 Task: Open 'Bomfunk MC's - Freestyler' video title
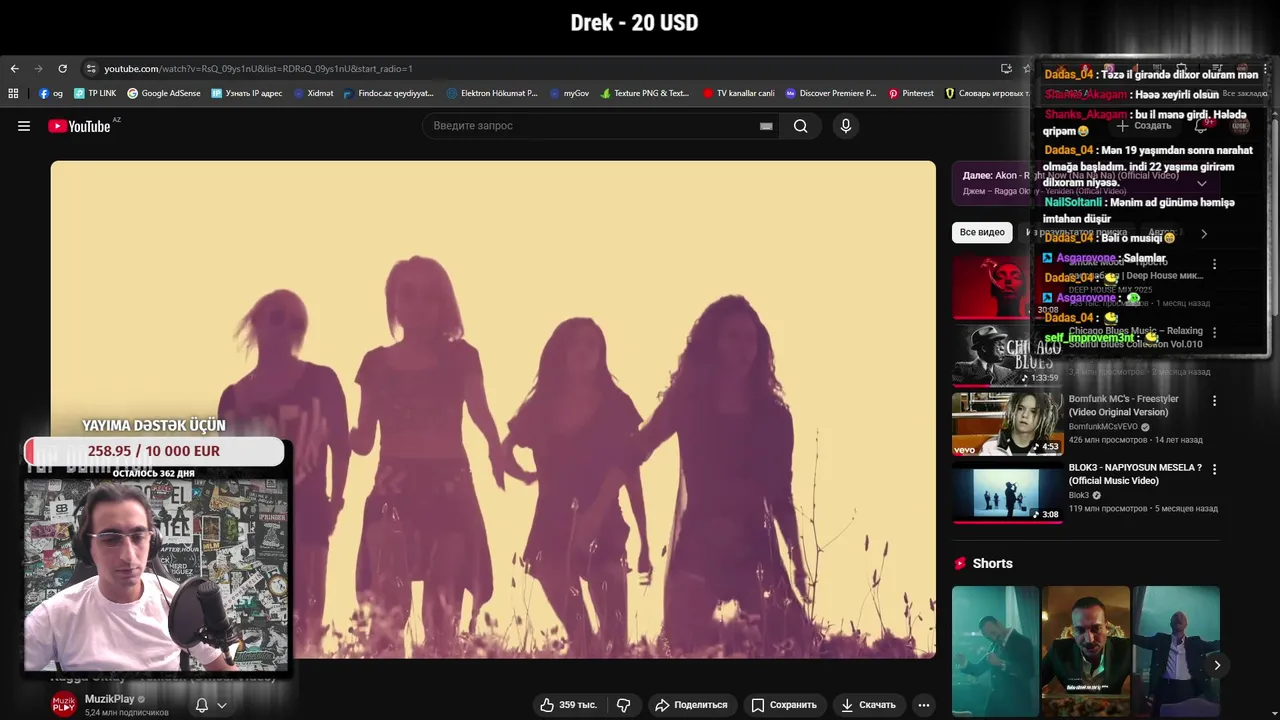[x=1124, y=405]
